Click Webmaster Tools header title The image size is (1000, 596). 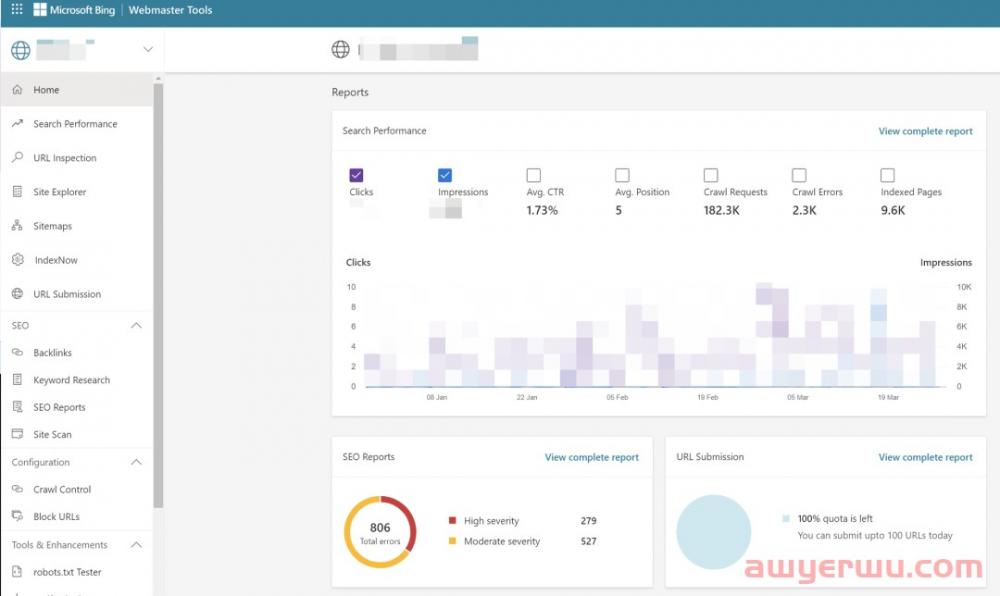click(170, 10)
